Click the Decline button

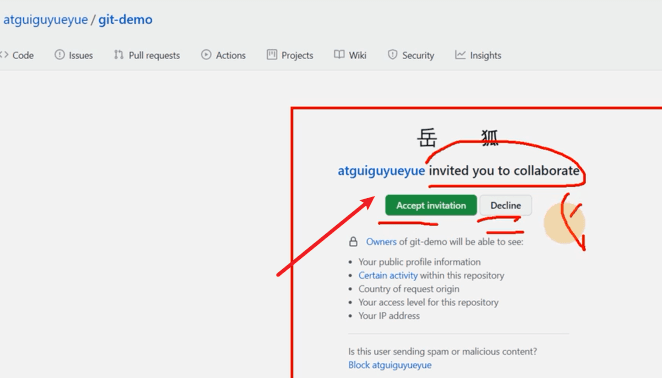(505, 205)
